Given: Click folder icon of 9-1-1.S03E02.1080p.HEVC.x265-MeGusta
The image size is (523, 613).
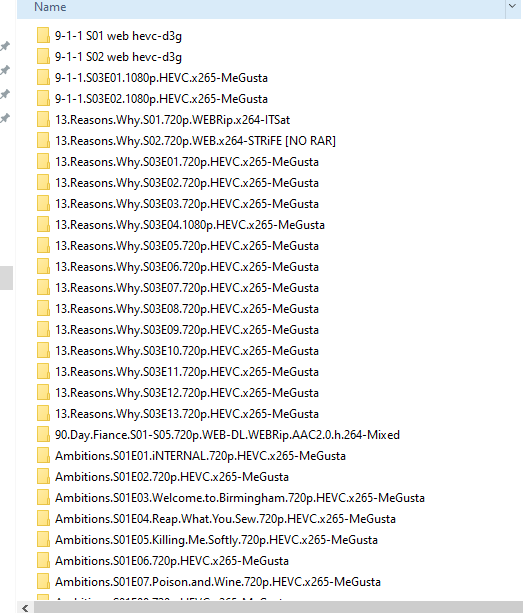Looking at the screenshot, I should [x=43, y=98].
